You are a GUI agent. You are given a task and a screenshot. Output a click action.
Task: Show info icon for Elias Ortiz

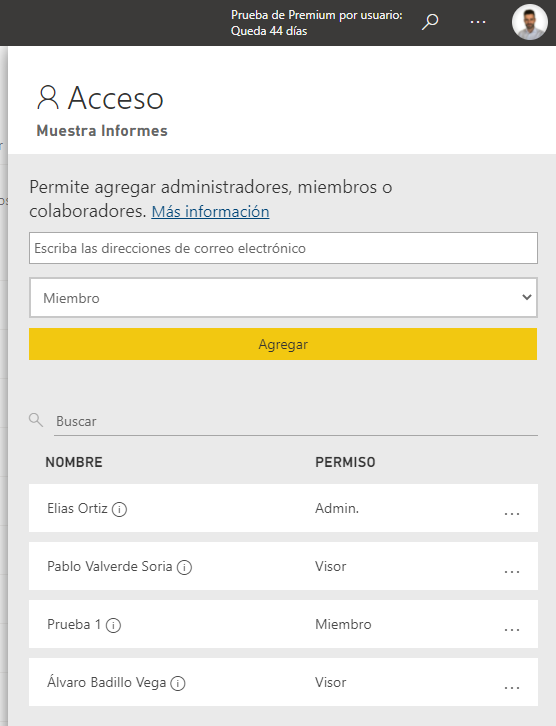[x=119, y=509]
